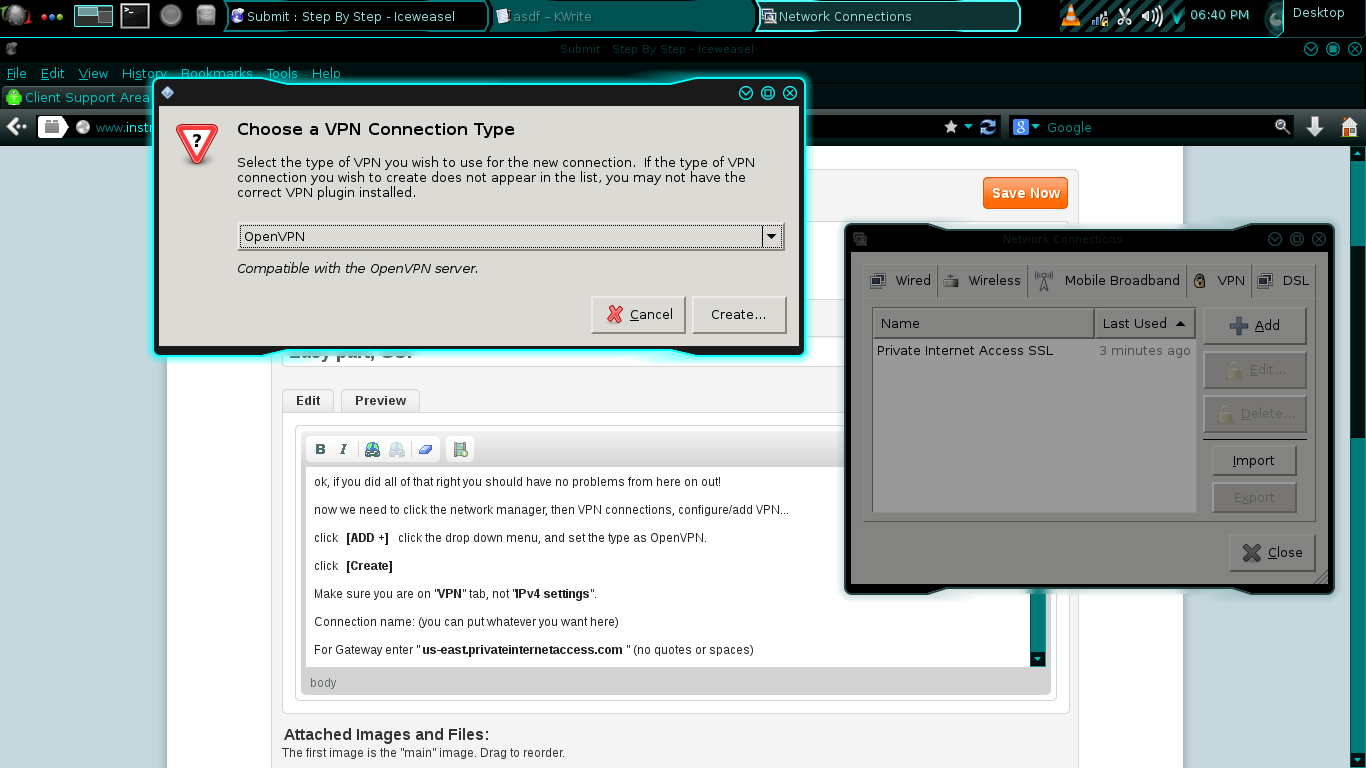
Task: Click the workspace pager in the top panel
Action: click(94, 15)
